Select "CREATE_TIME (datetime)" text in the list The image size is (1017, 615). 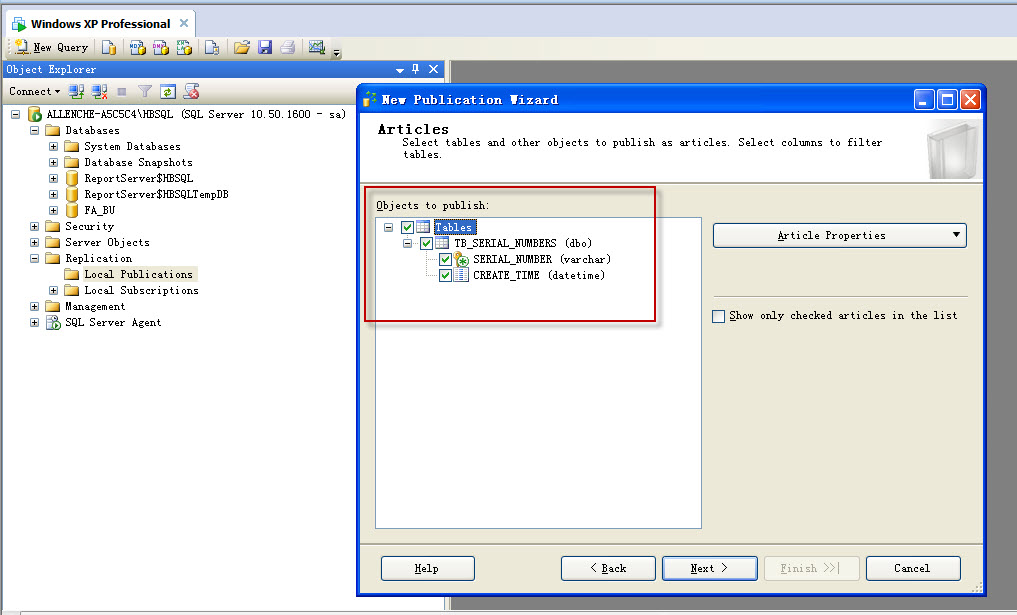(539, 275)
